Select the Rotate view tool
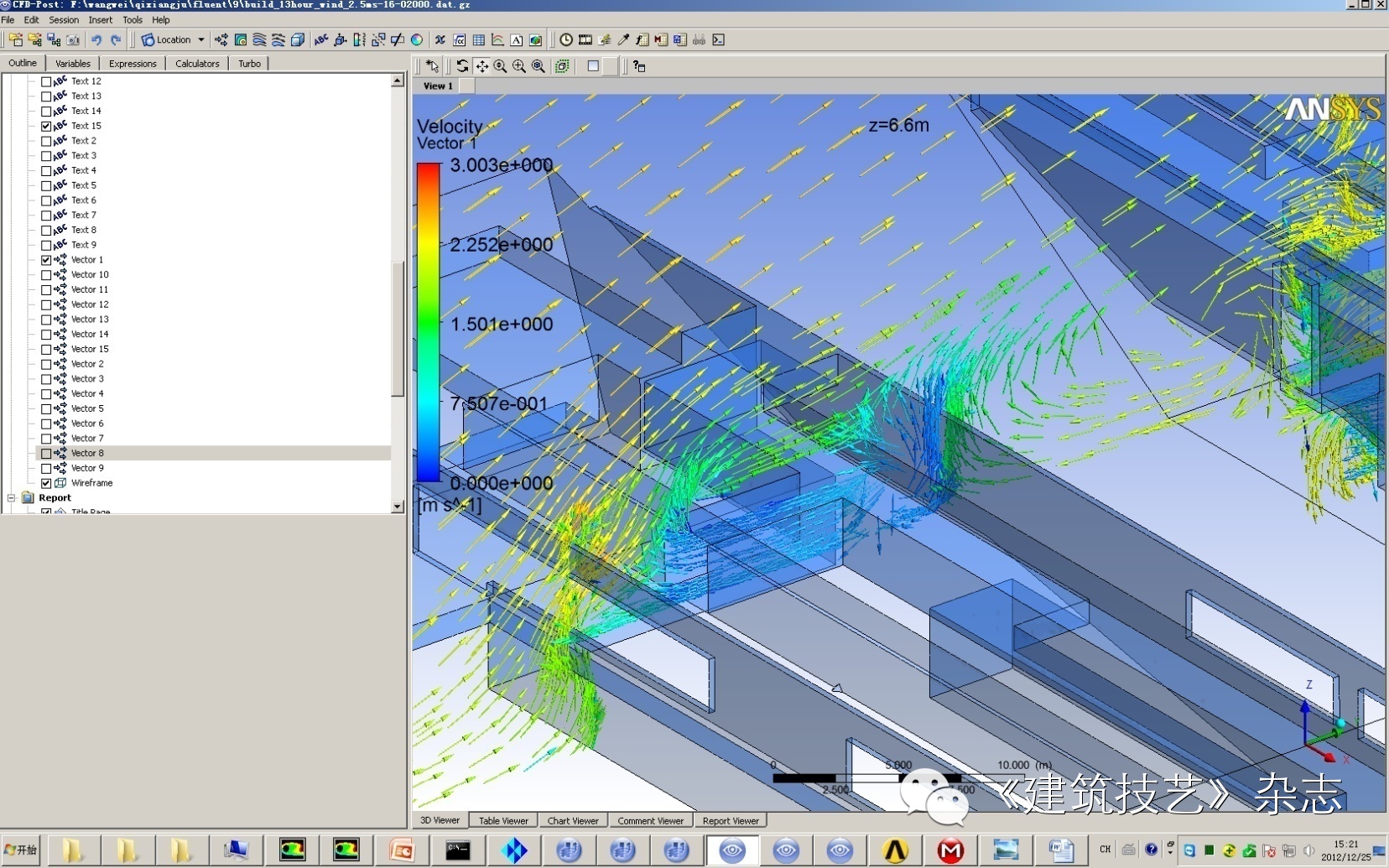This screenshot has width=1389, height=868. 462,66
